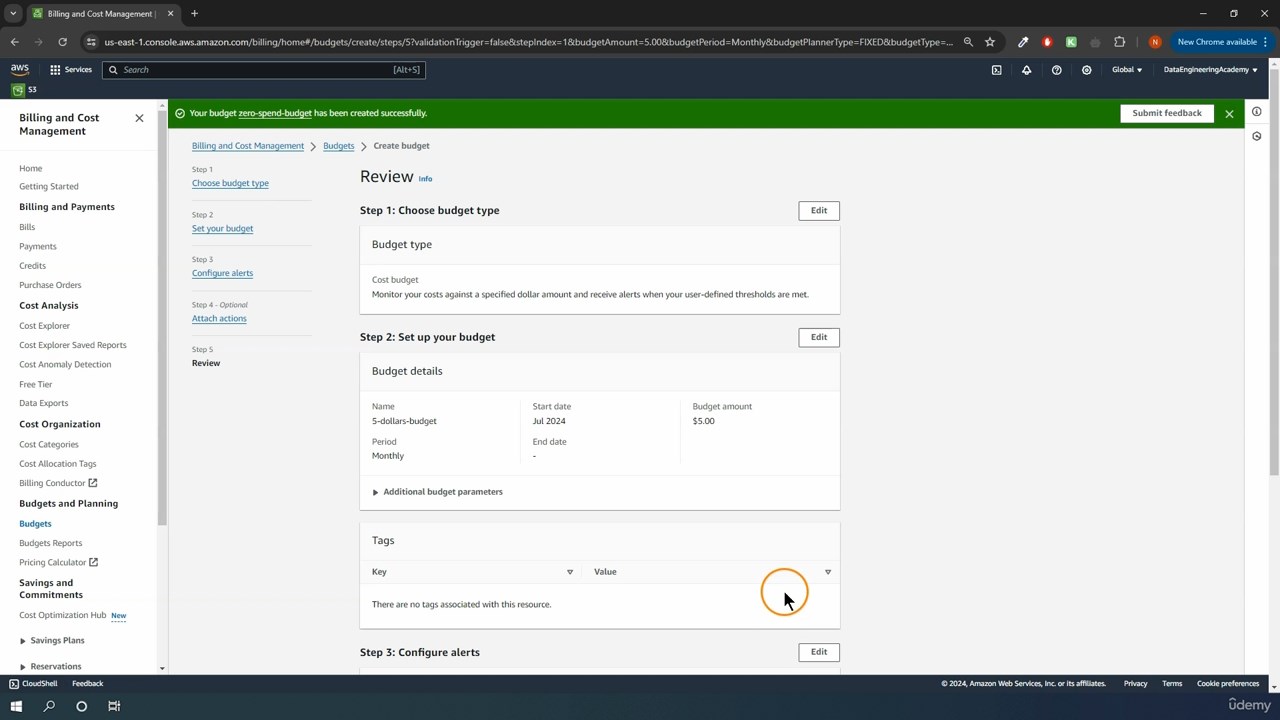Open Windows Task View
This screenshot has width=1280, height=720.
114,706
